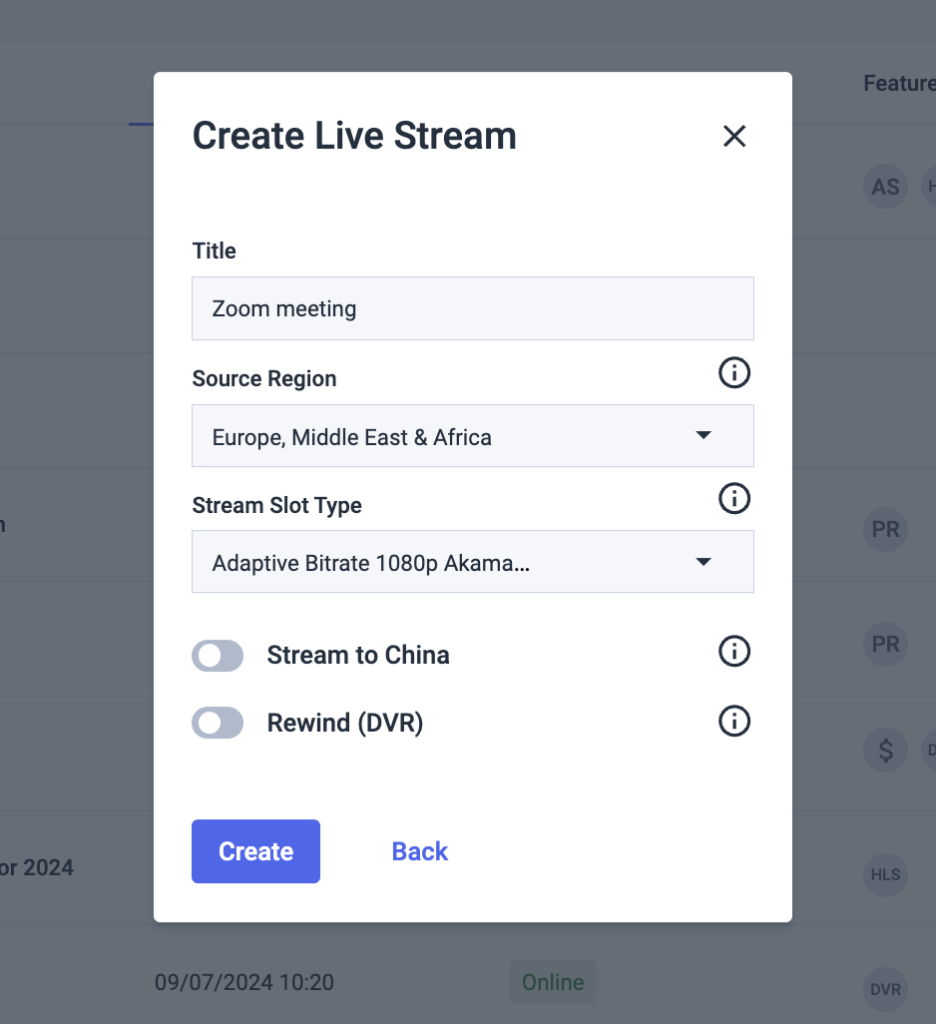Screen dimensions: 936x1024
Task: Click the AS avatar in the background
Action: pos(884,185)
